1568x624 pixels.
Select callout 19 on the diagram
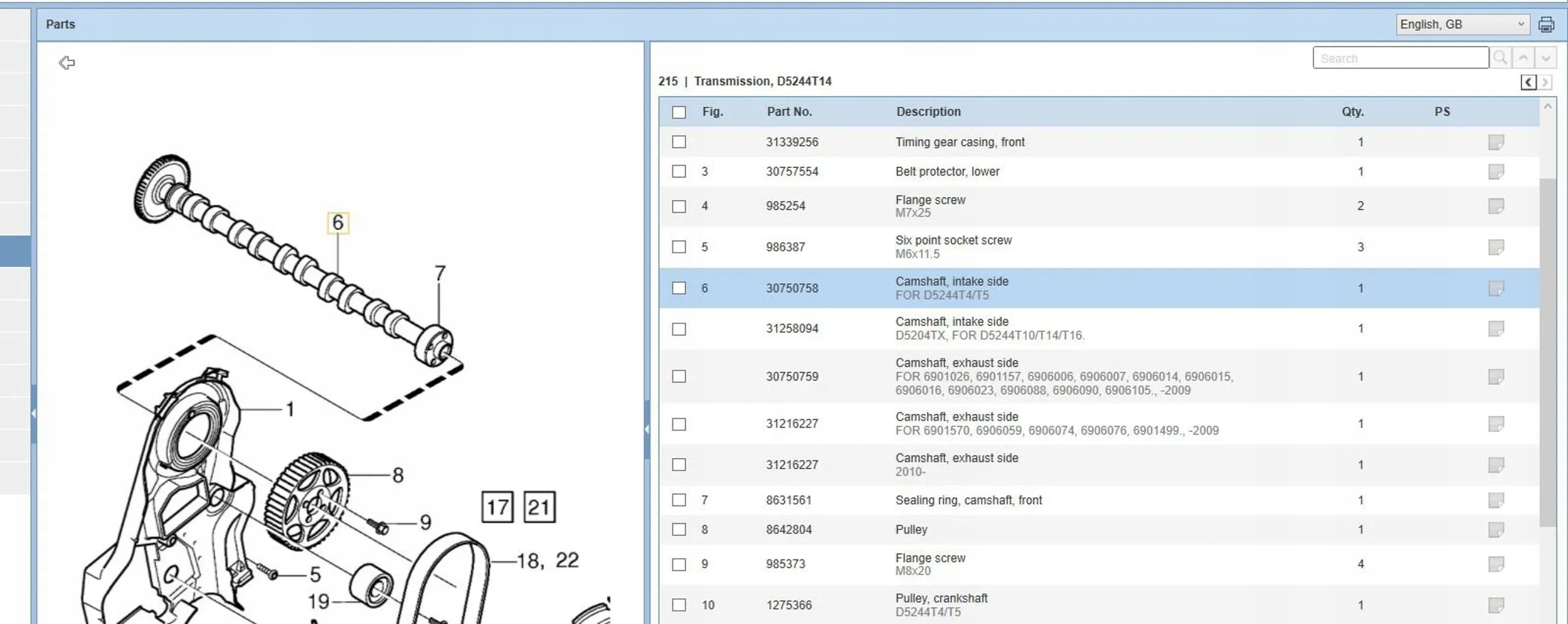click(x=319, y=602)
